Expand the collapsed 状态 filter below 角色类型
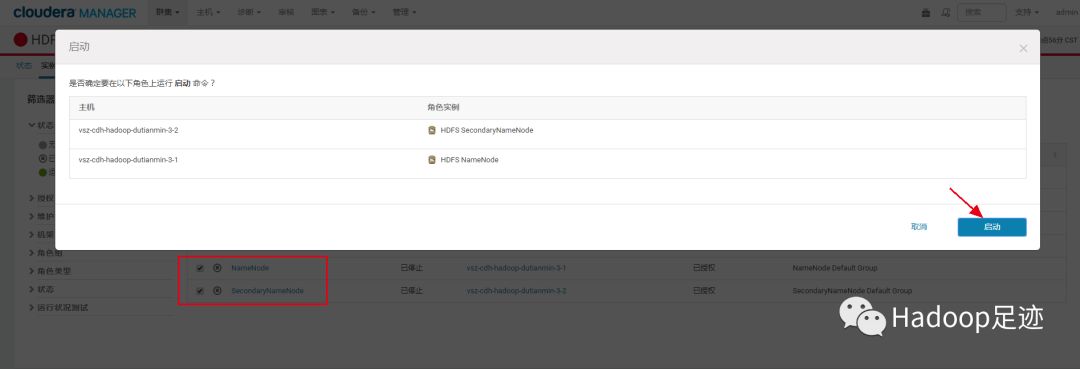Screen dimensions: 1080x369 point(41,289)
